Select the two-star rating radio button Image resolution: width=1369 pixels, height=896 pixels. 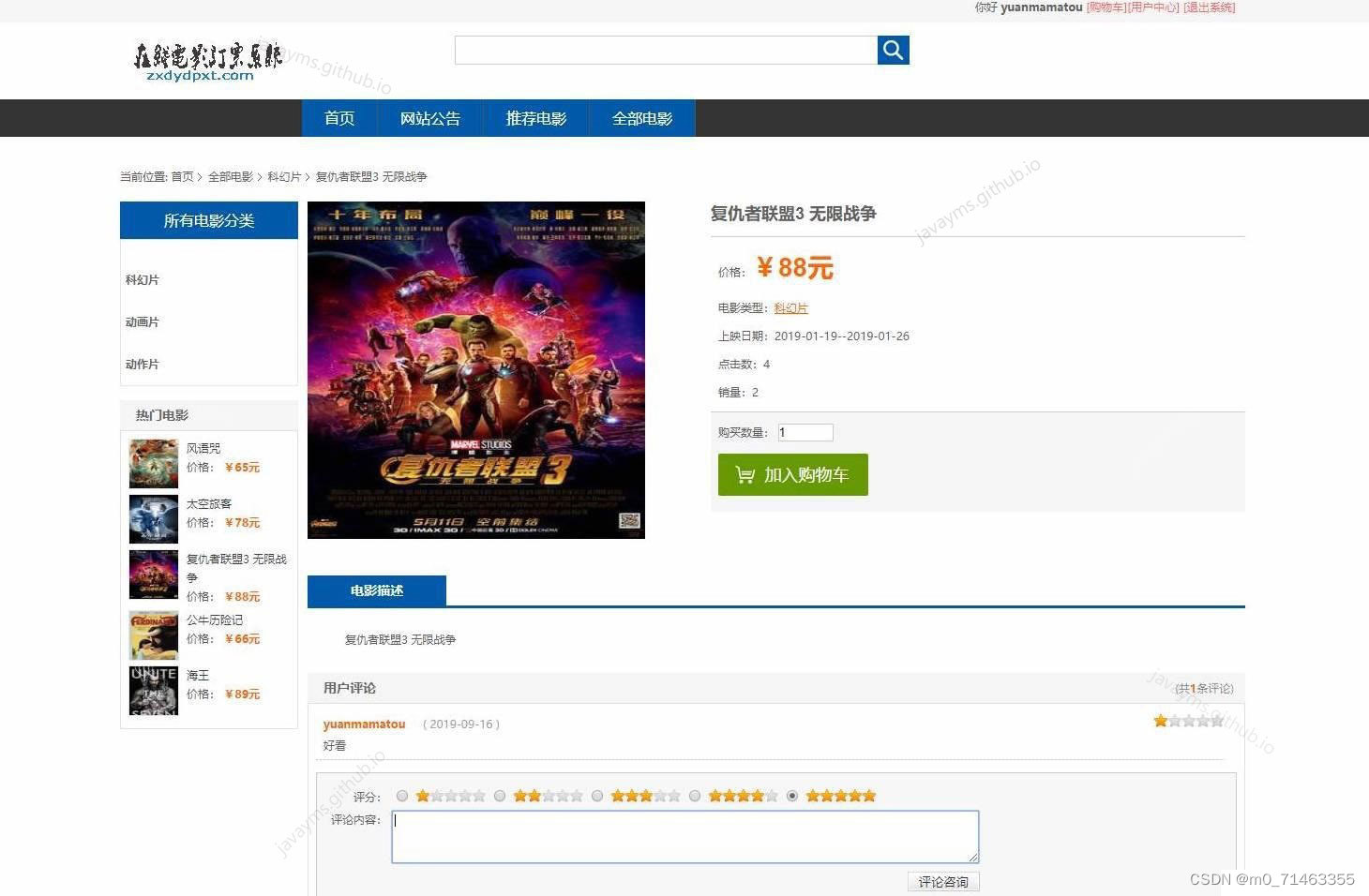point(500,796)
